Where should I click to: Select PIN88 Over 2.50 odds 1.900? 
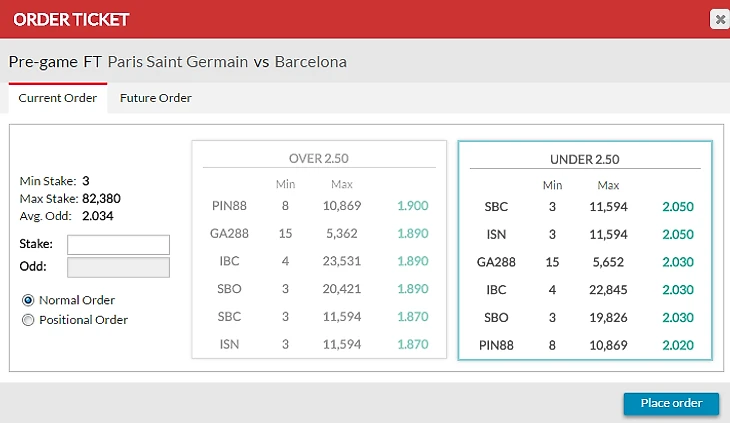click(413, 206)
